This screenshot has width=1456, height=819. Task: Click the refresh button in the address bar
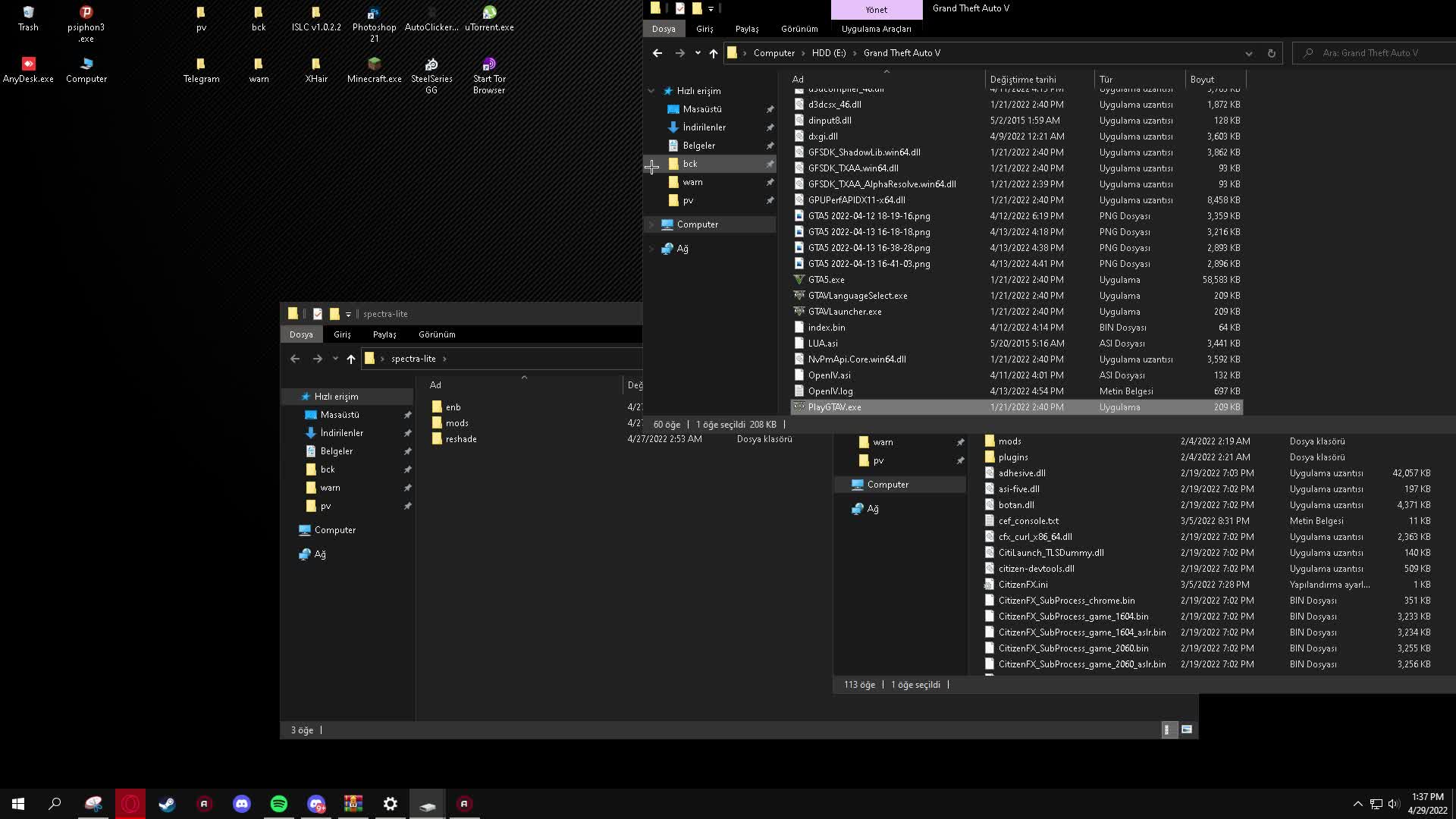[1272, 53]
